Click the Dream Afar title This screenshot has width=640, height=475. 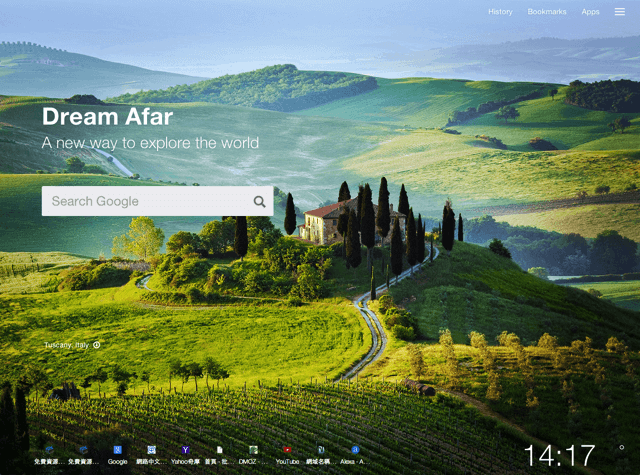coord(107,116)
